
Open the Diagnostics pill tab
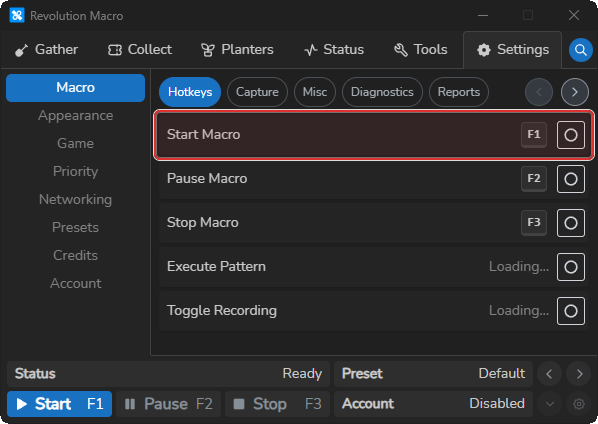point(382,92)
